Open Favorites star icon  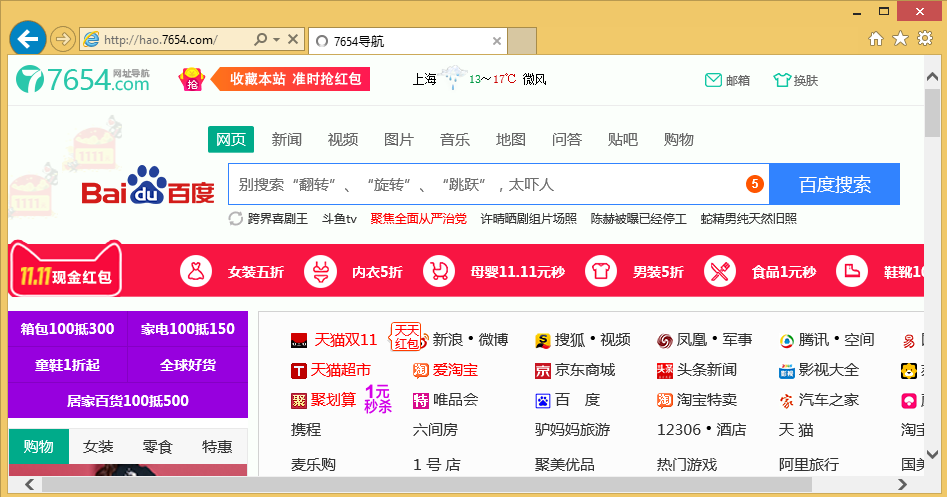(x=900, y=39)
